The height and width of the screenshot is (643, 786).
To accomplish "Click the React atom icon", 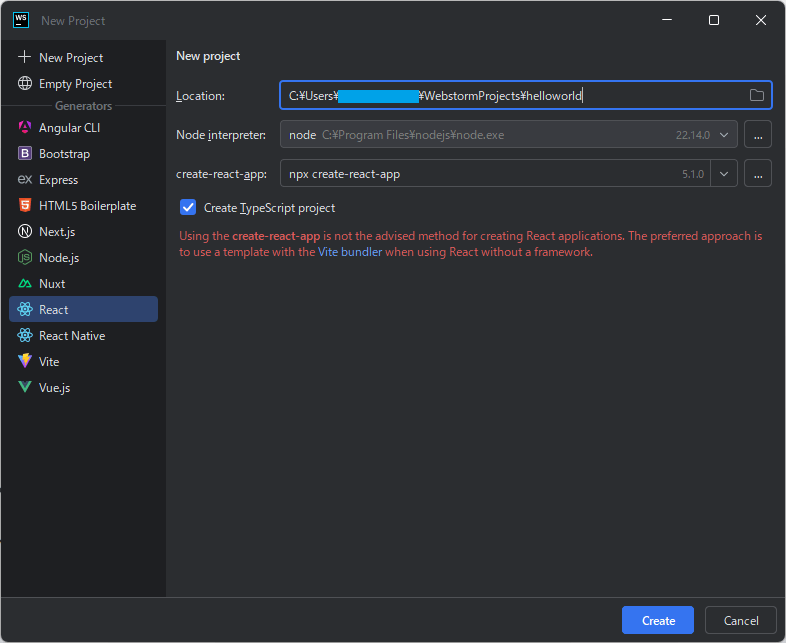I will point(25,309).
